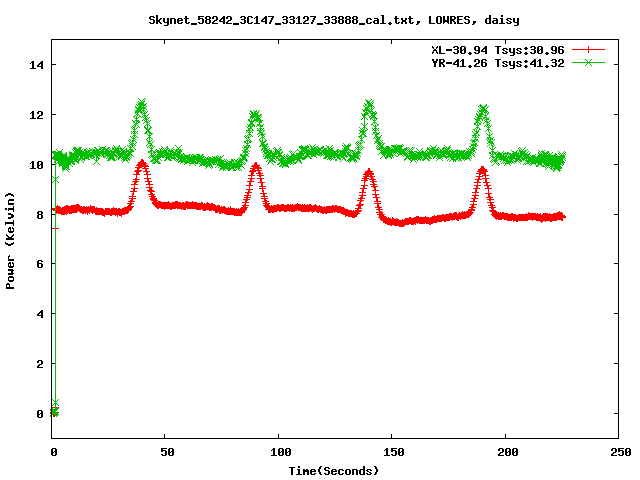640x480 pixels.
Task: Click the y-axis tick label 10
Action: click(x=36, y=164)
